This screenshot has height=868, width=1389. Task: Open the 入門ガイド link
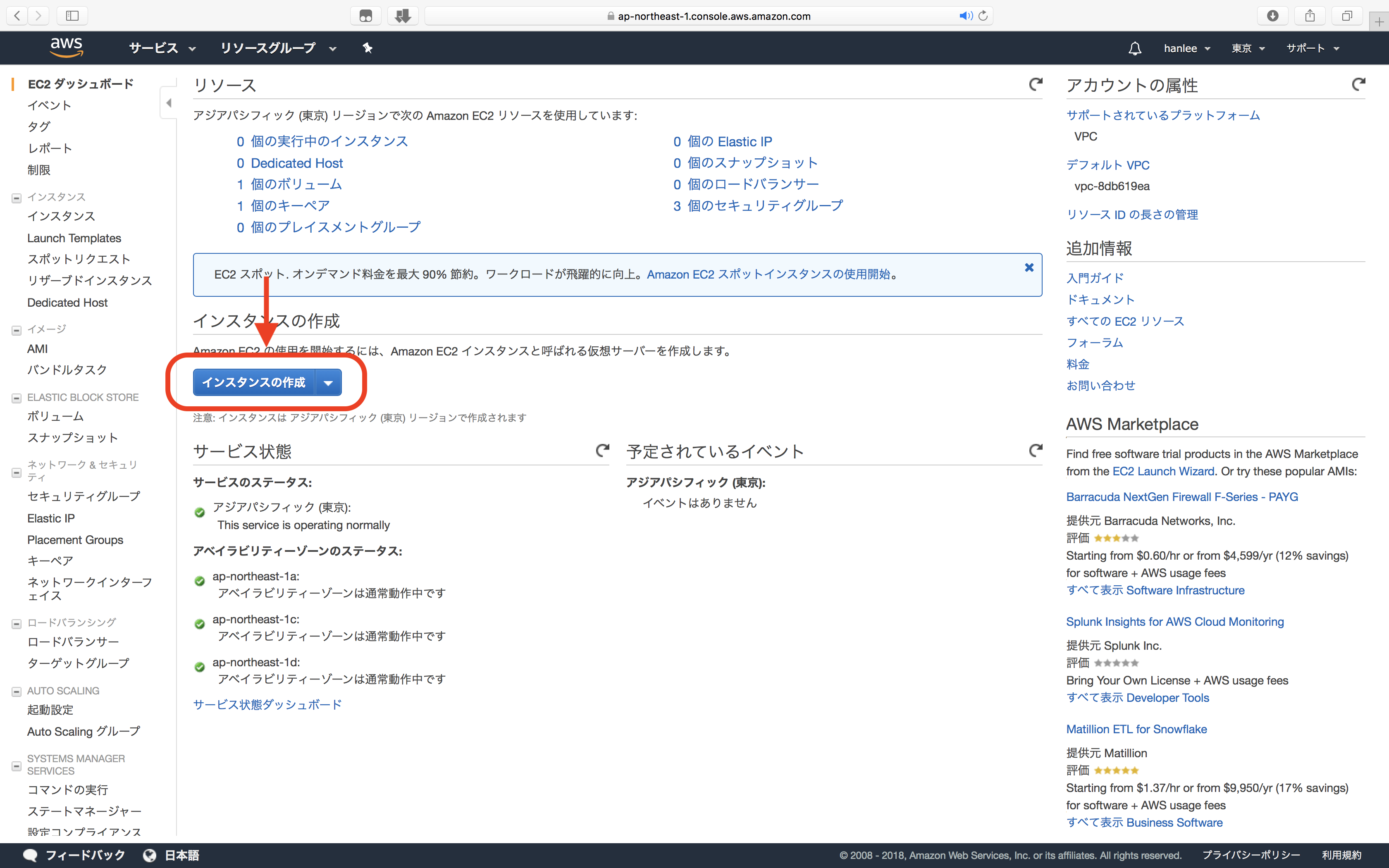click(1095, 279)
